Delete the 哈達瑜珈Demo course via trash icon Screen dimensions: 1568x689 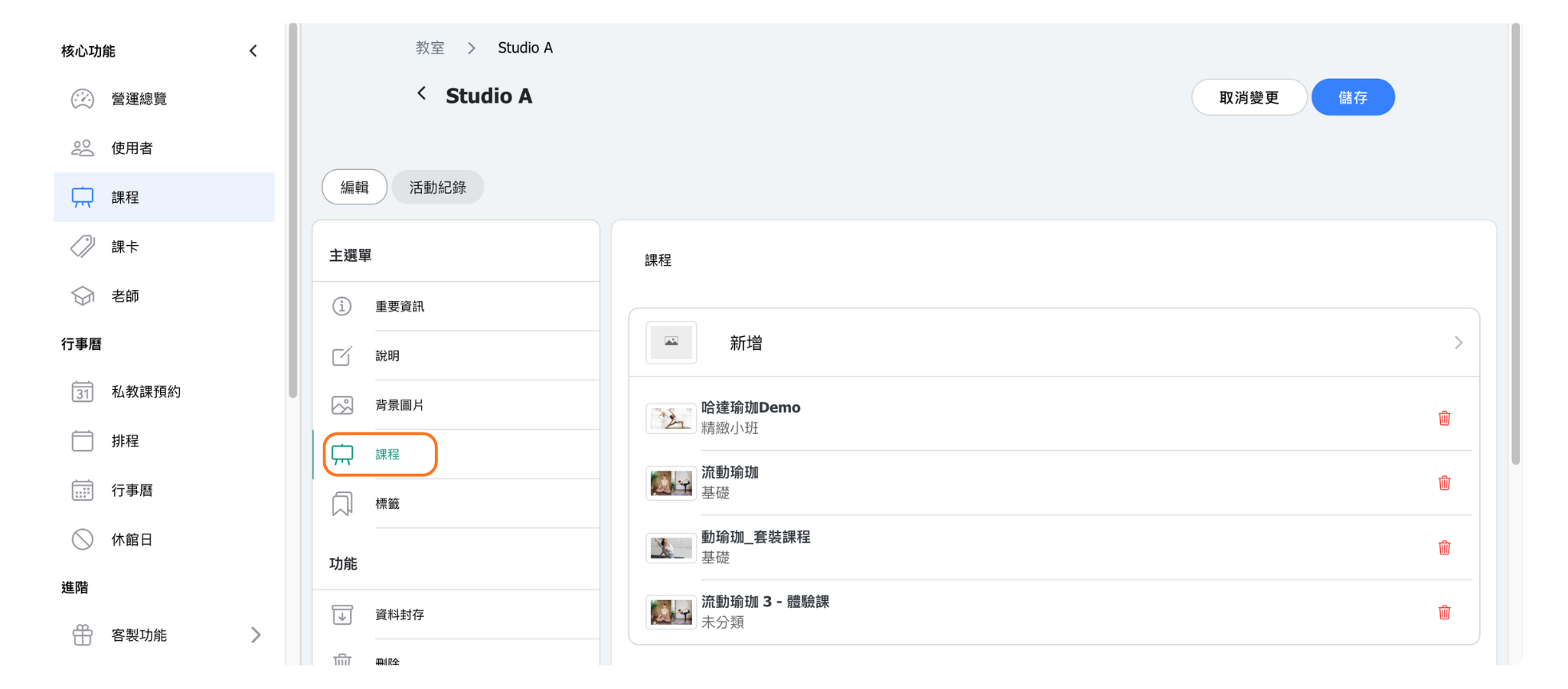tap(1444, 418)
